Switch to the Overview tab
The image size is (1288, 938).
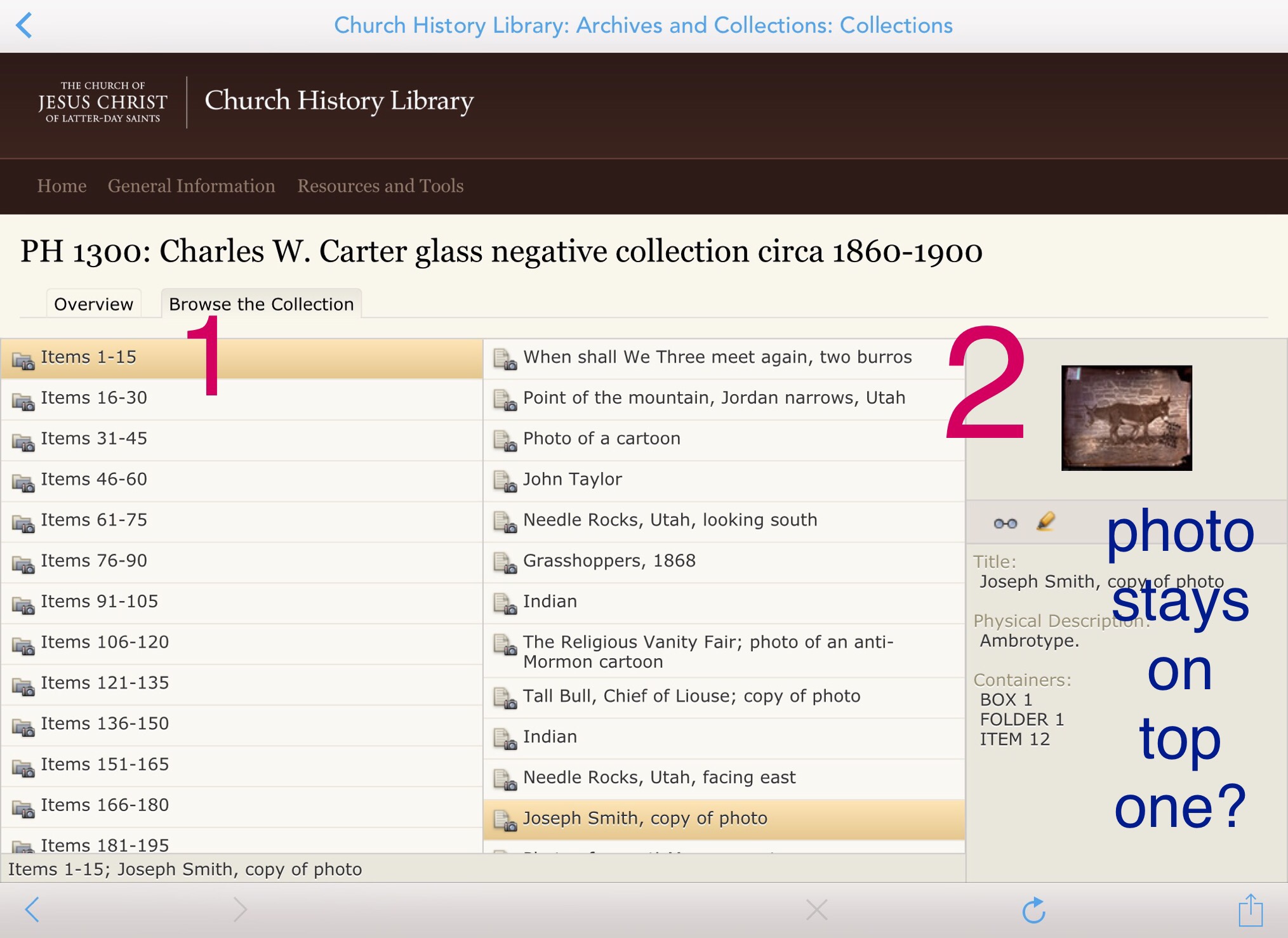click(93, 304)
